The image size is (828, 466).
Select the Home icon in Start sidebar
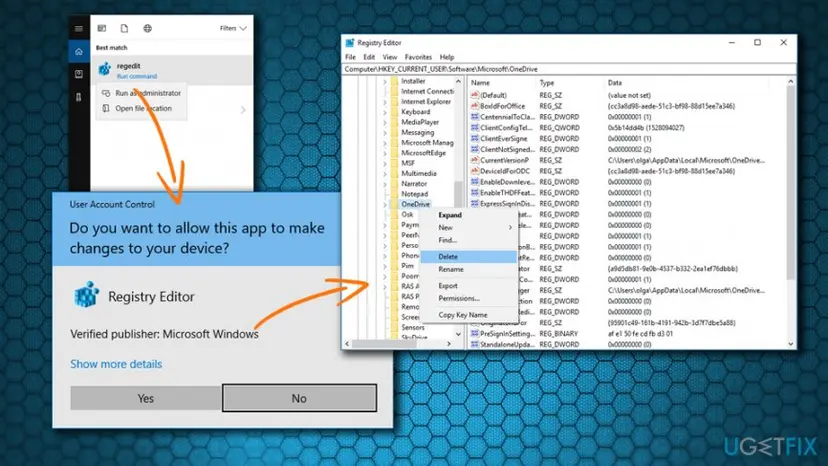79,52
